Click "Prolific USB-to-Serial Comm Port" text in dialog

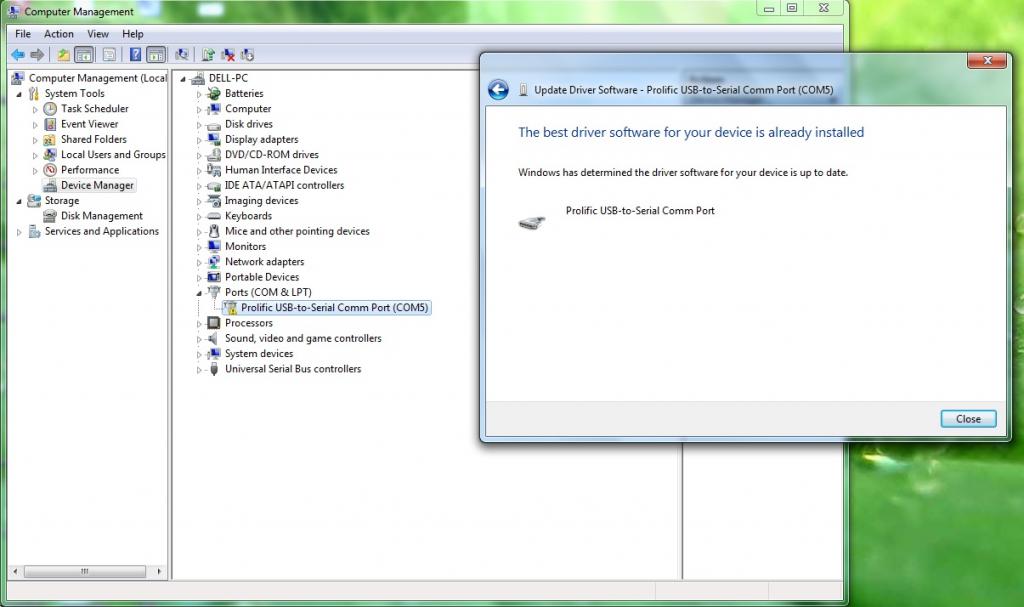[x=640, y=211]
